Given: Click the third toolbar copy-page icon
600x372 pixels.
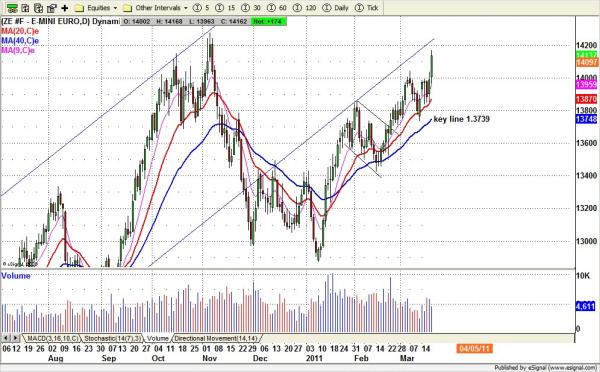Looking at the screenshot, I should 38,8.
